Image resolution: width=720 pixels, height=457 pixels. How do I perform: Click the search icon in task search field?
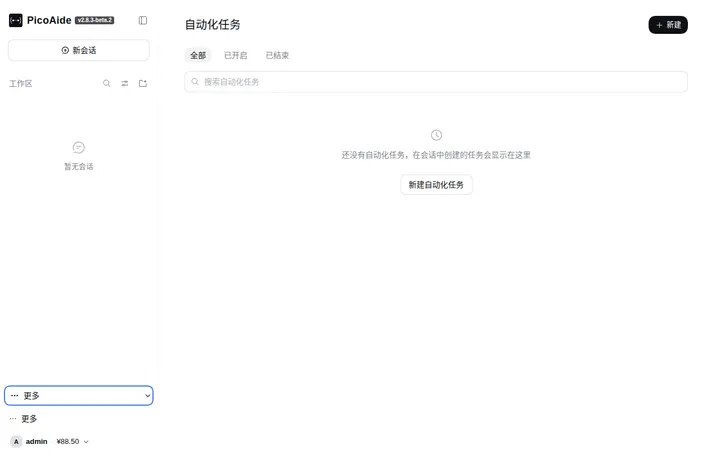coord(195,82)
